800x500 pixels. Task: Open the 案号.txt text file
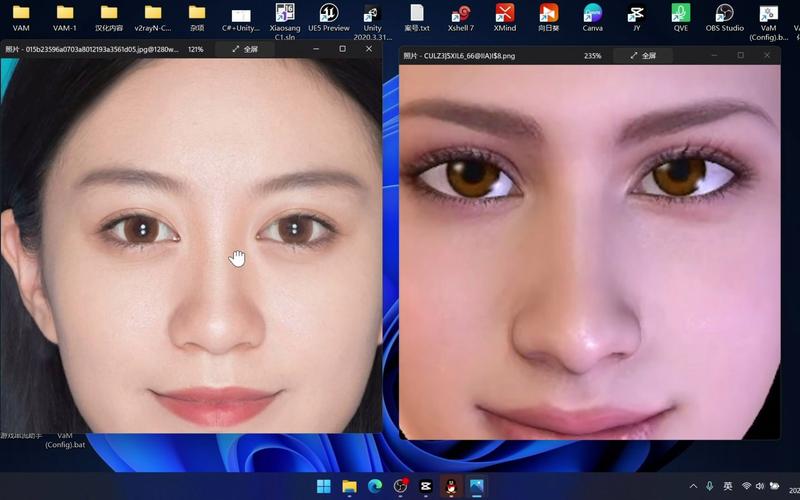(x=417, y=14)
